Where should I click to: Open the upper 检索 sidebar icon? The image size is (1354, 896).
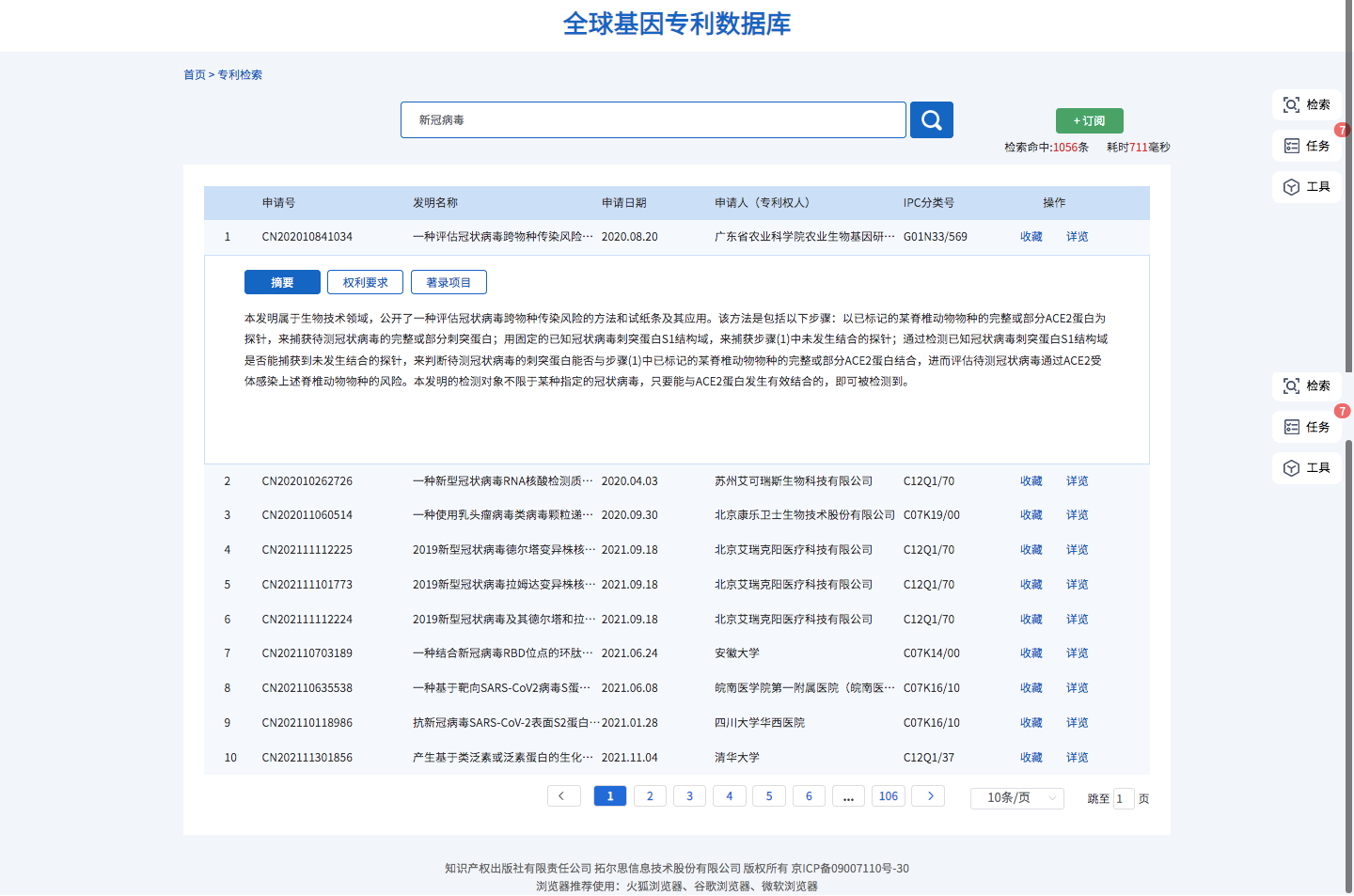tap(1306, 105)
